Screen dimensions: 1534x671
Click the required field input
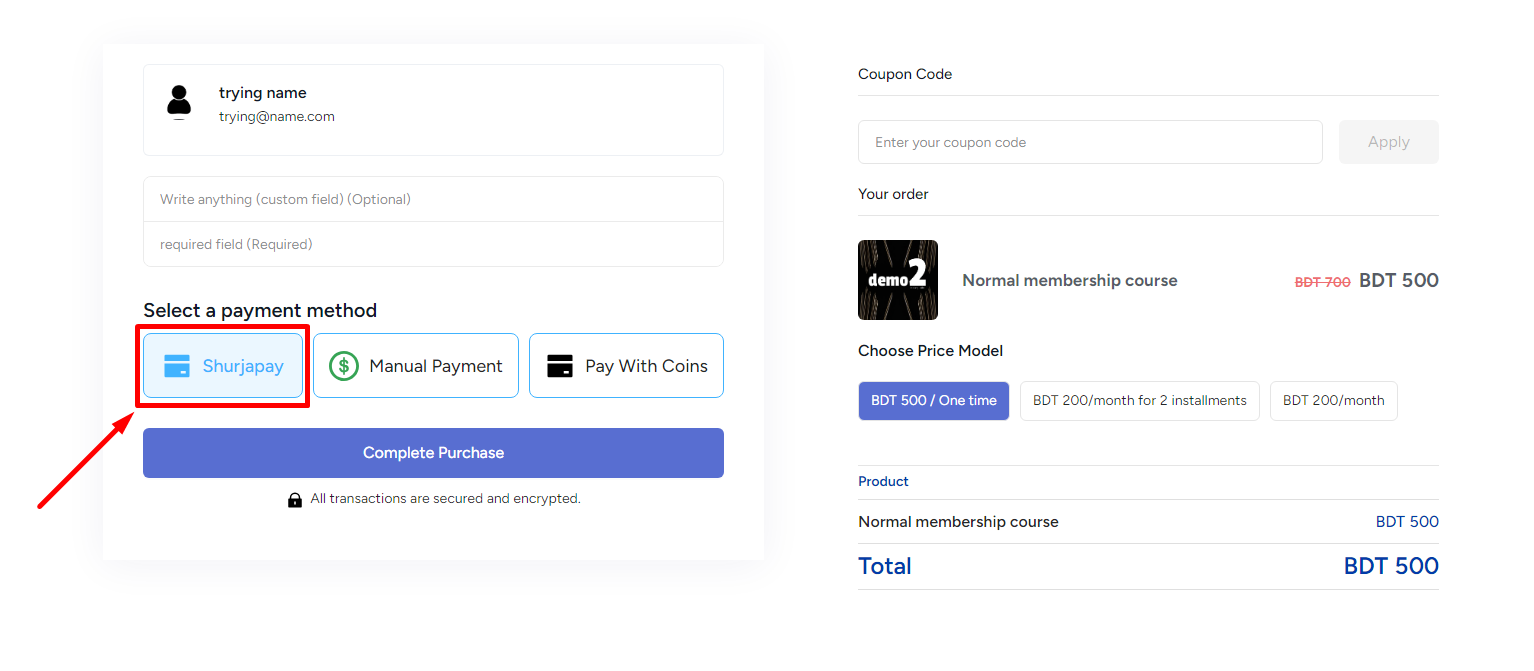(433, 244)
